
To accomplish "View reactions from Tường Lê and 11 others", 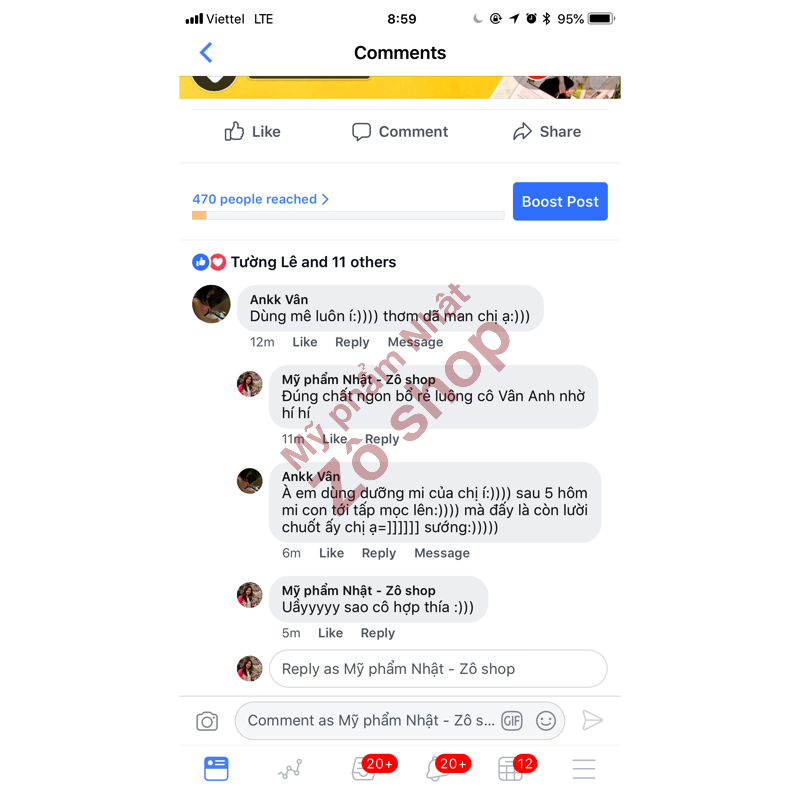I will pos(294,262).
